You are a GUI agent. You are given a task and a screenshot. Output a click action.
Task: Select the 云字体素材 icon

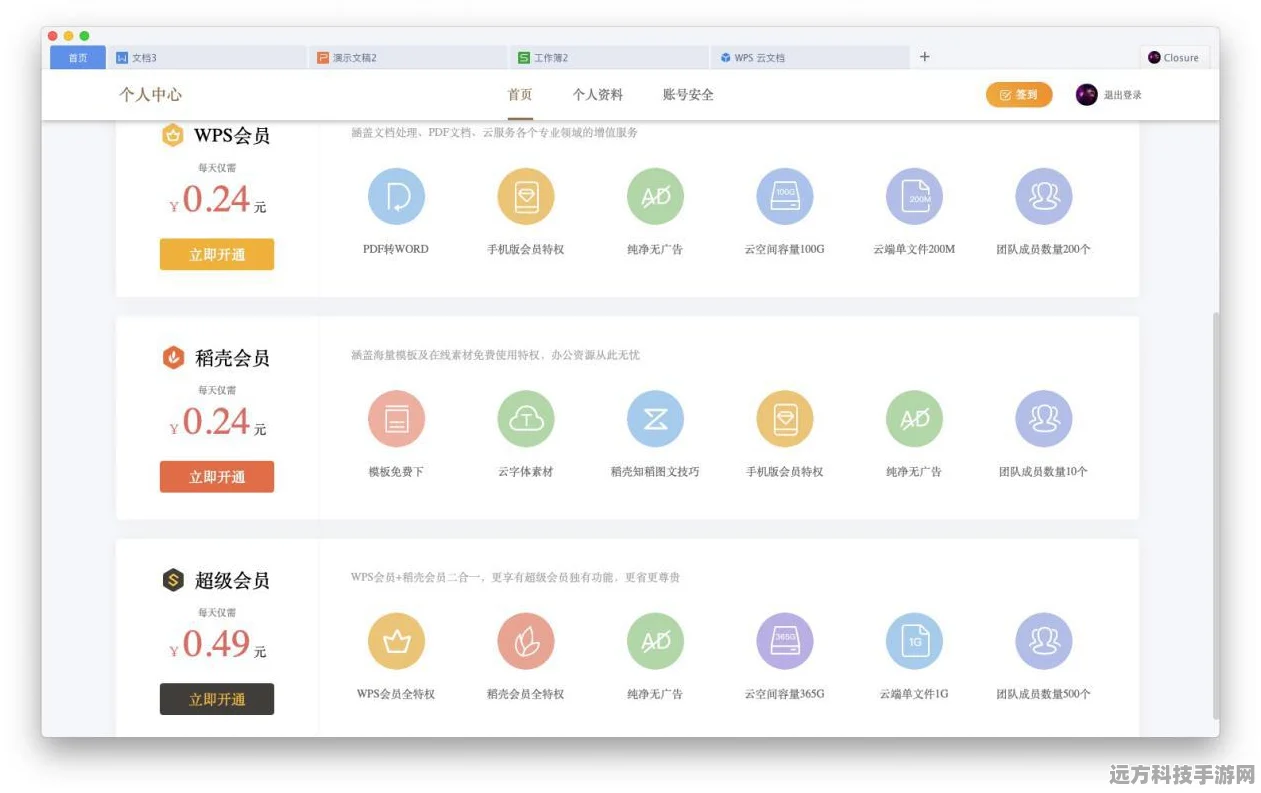pyautogui.click(x=526, y=418)
